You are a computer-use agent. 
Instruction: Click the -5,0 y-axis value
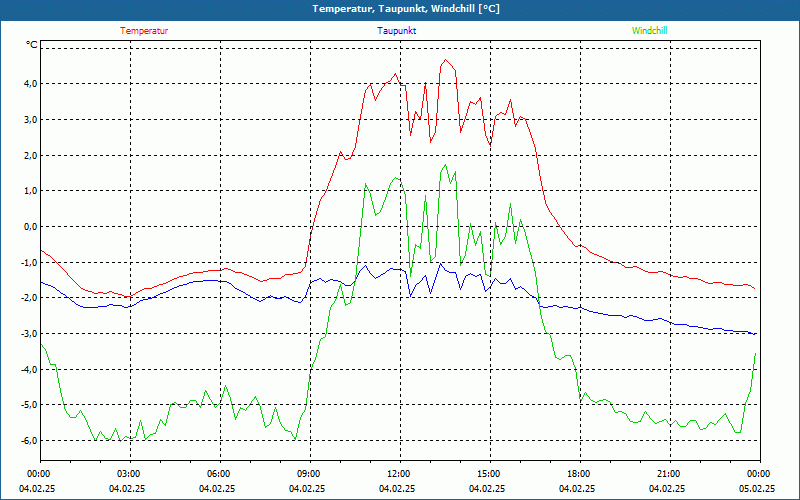(28, 405)
